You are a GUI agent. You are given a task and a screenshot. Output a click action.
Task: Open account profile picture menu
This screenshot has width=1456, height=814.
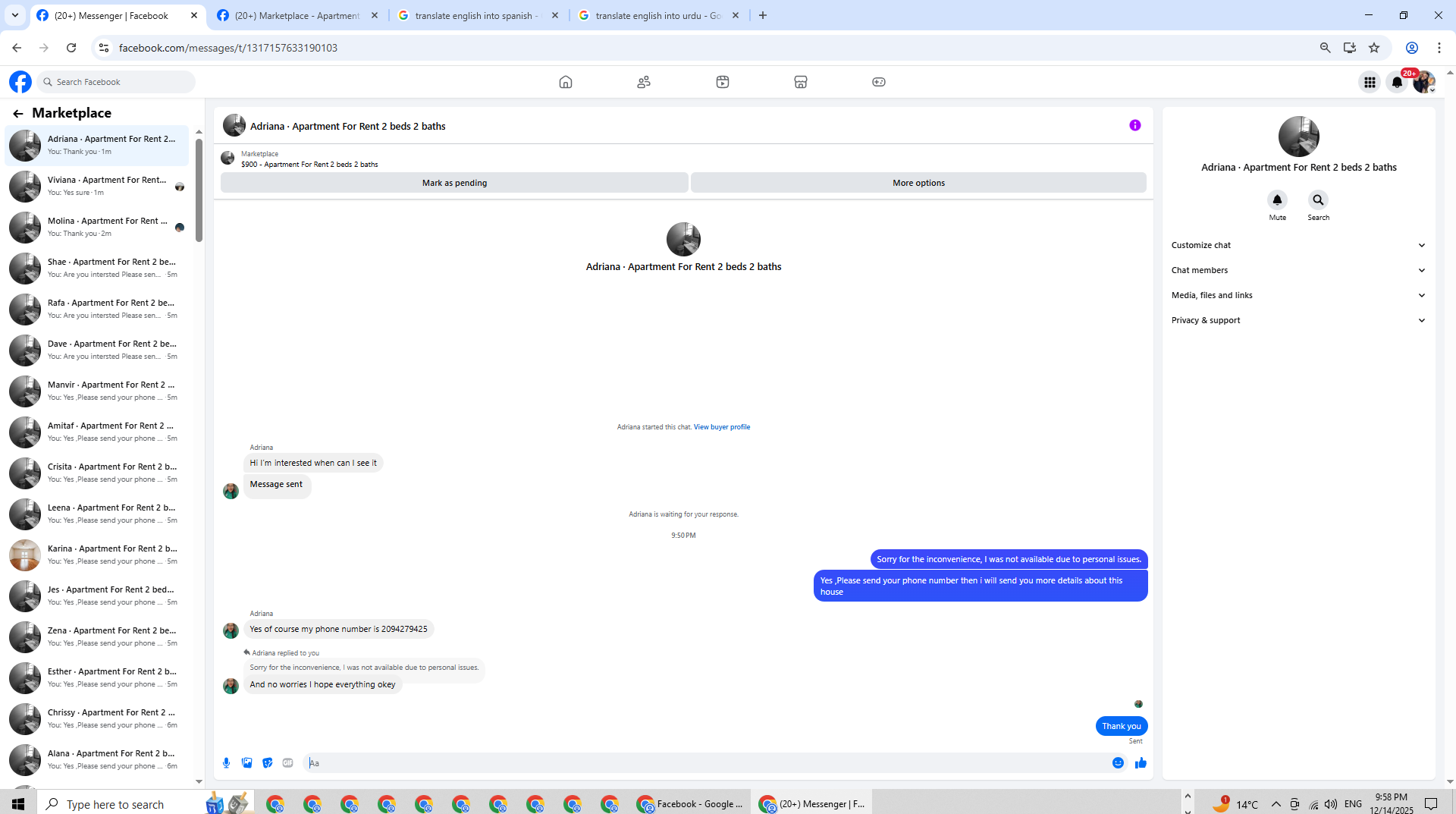pyautogui.click(x=1423, y=82)
